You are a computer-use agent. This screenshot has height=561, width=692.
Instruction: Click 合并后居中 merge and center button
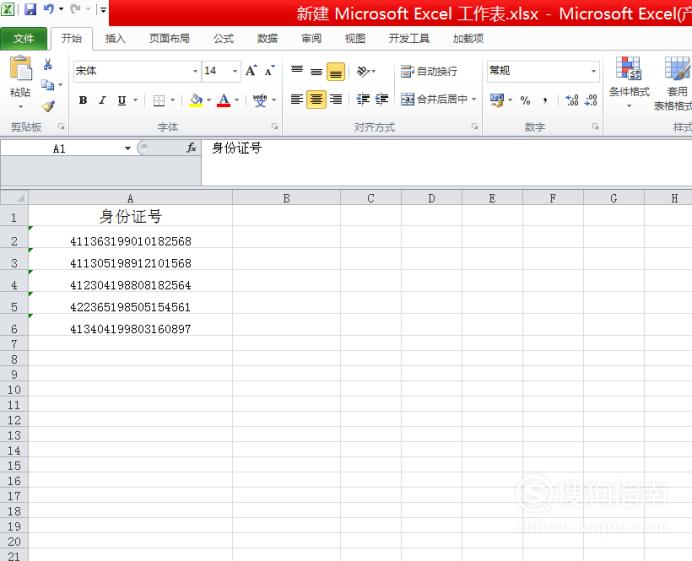tap(434, 99)
